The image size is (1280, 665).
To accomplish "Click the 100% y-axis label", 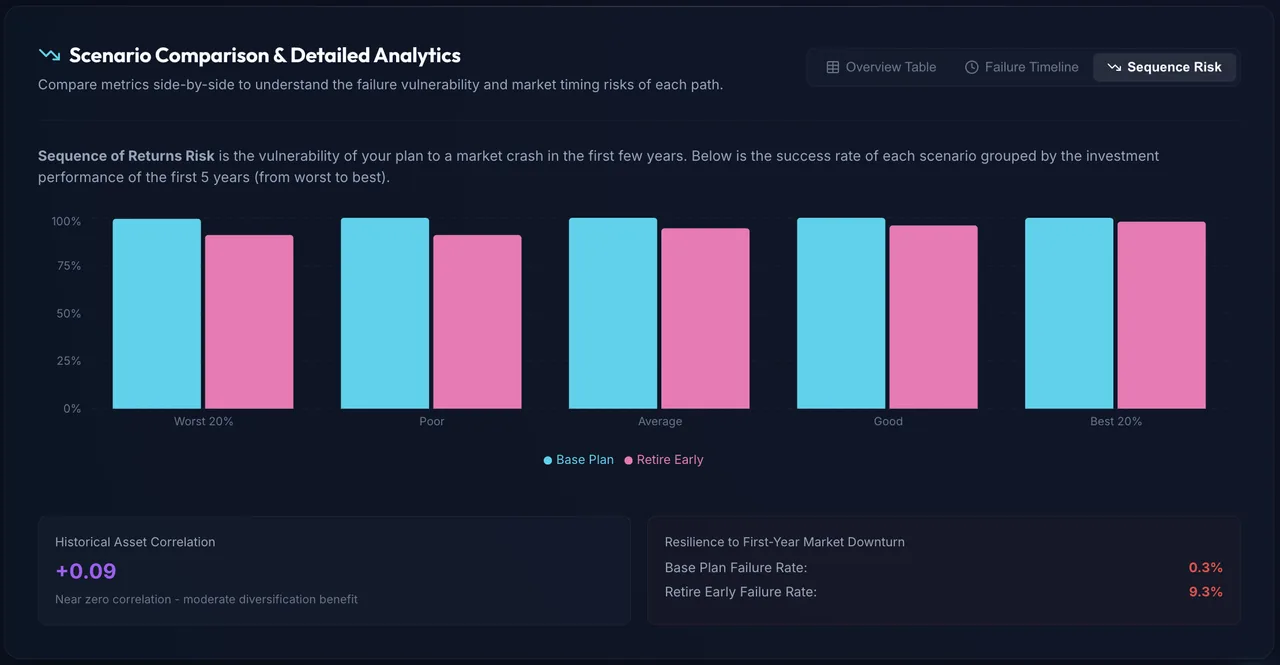I will coord(66,220).
